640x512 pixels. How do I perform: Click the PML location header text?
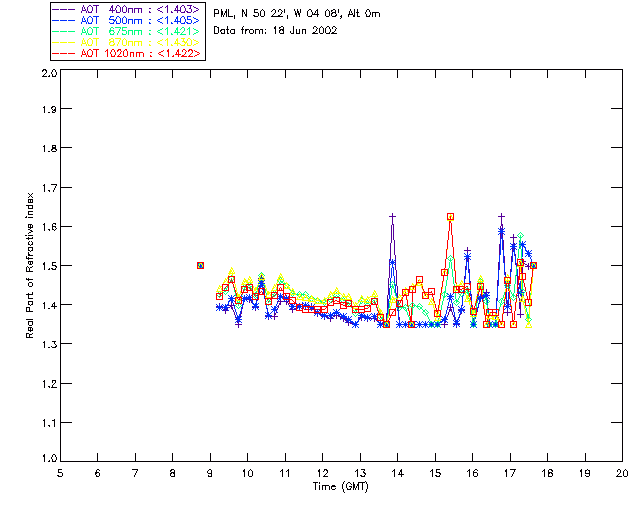pyautogui.click(x=297, y=14)
